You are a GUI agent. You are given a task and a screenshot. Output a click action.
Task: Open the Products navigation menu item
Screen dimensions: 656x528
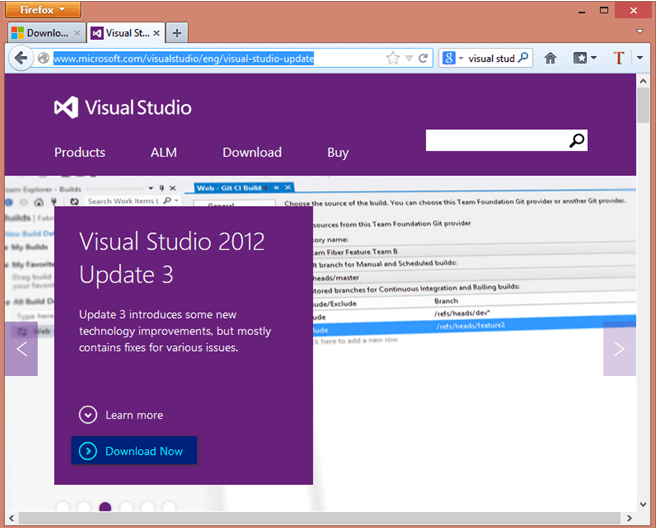point(80,152)
